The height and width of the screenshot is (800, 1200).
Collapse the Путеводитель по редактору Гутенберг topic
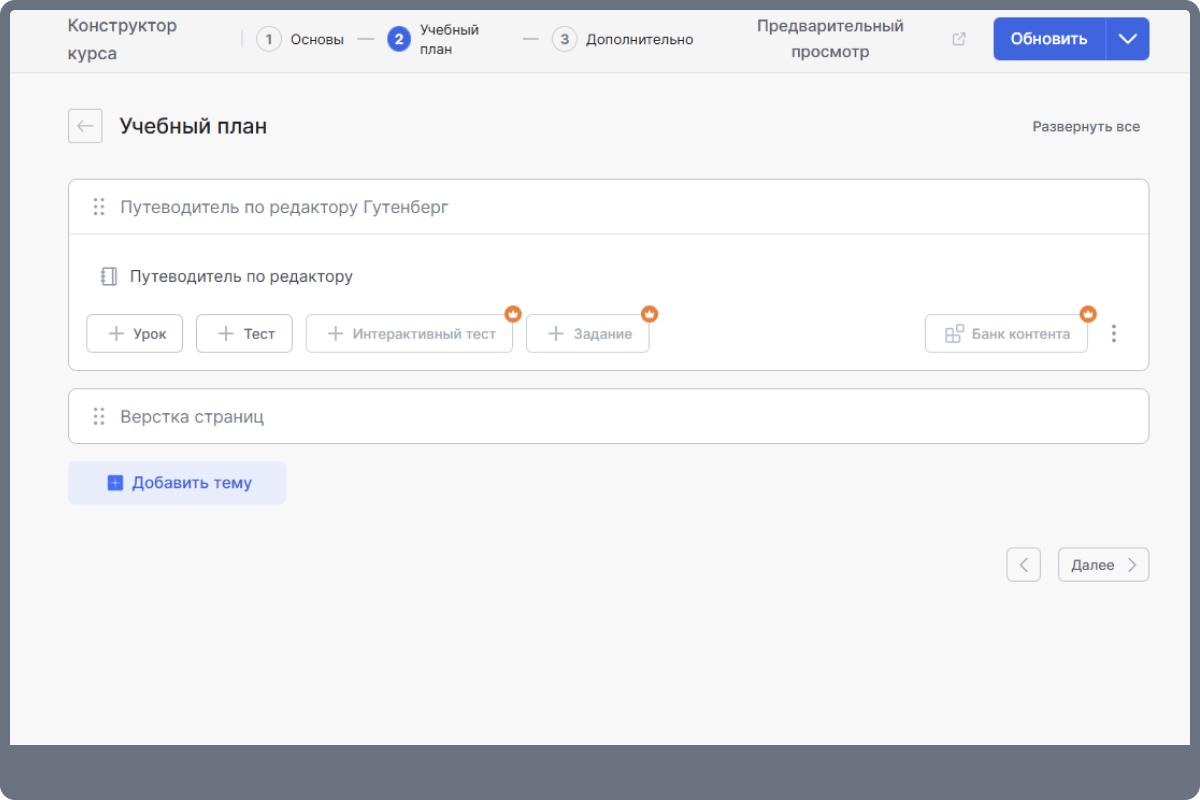coord(608,207)
